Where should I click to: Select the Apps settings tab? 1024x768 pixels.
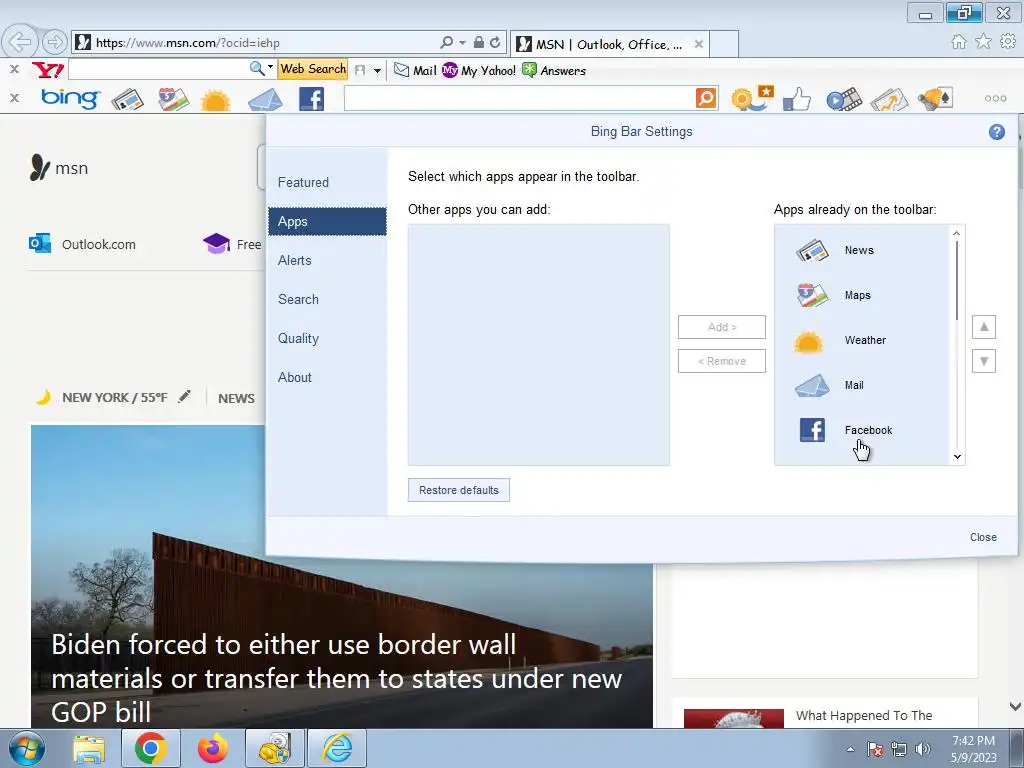point(327,221)
